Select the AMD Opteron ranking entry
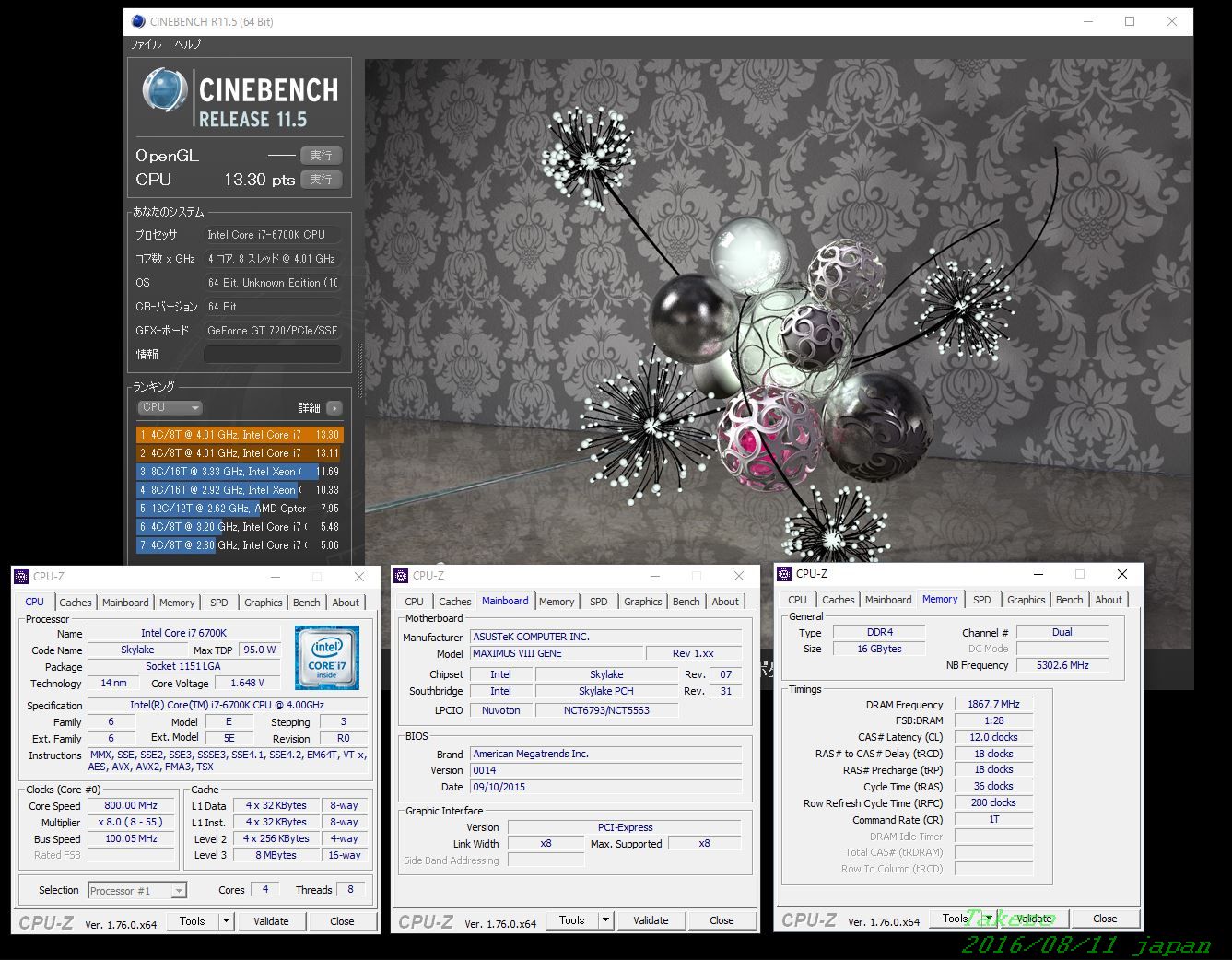Viewport: 1232px width, 960px height. pyautogui.click(x=239, y=509)
